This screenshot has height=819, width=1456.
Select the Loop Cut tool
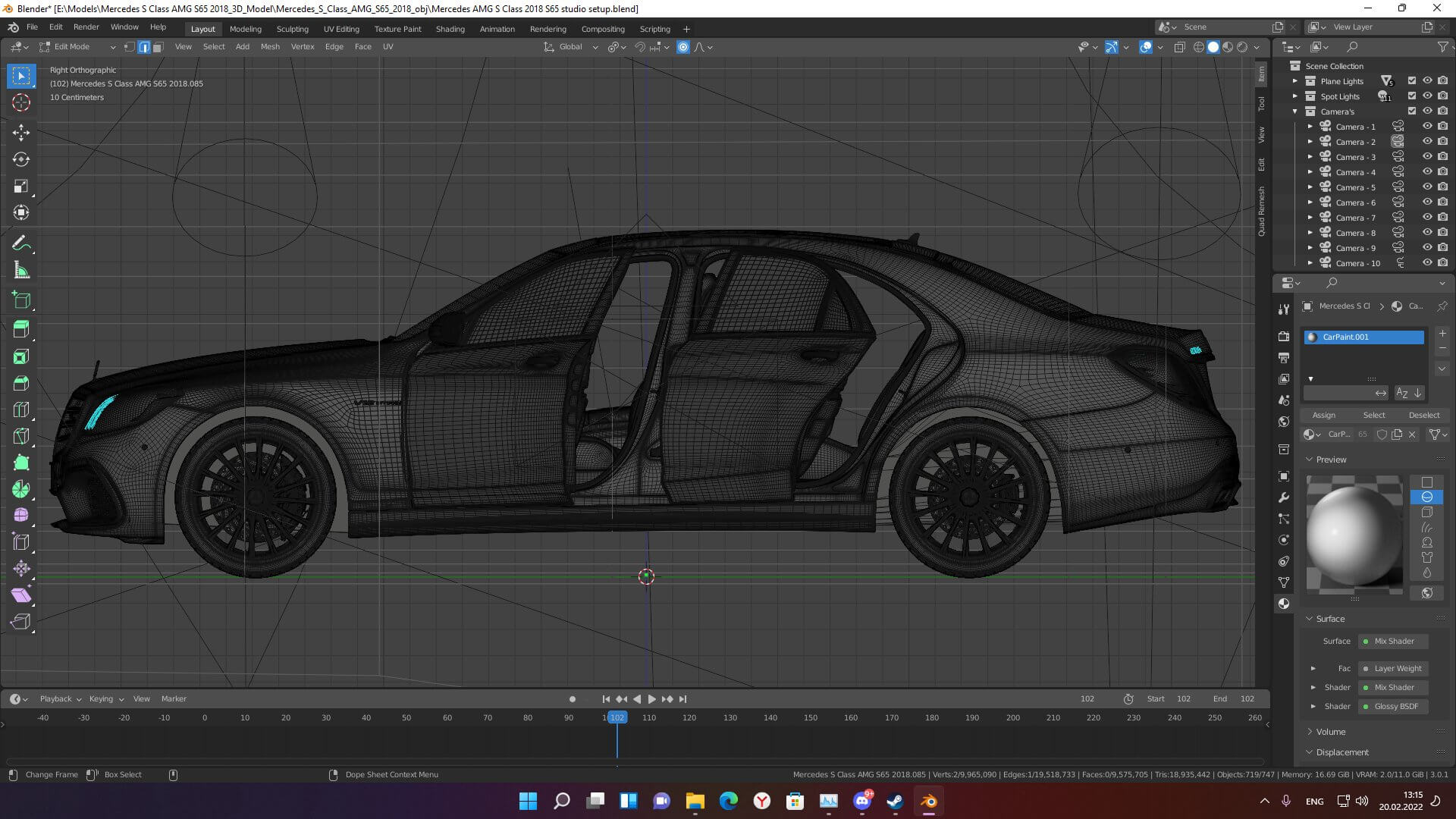pos(21,409)
